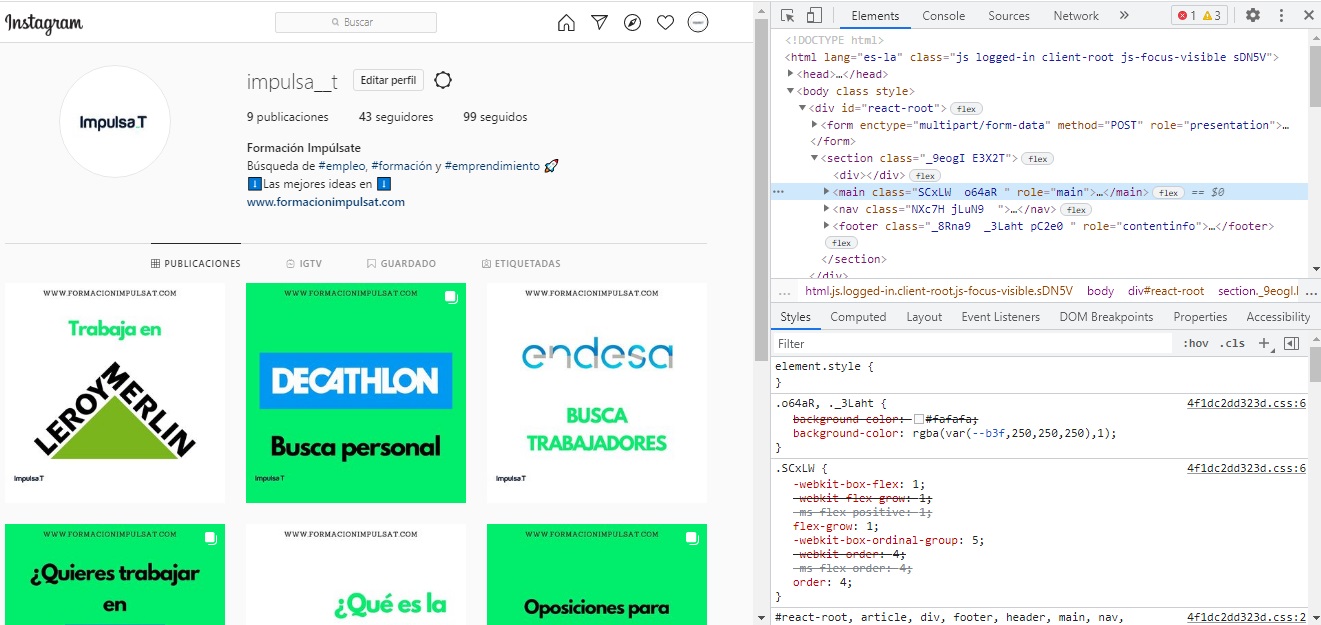
Task: Open Explore compass icon
Action: pyautogui.click(x=632, y=22)
